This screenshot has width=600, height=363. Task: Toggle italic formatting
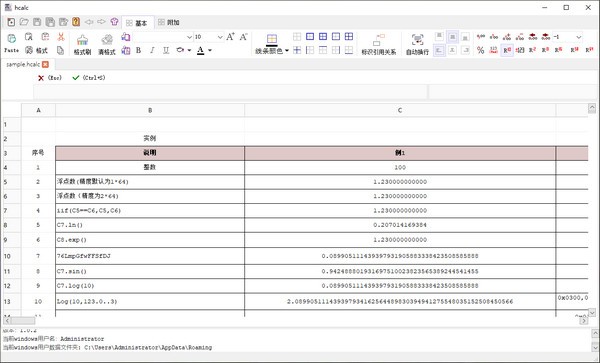pyautogui.click(x=152, y=50)
